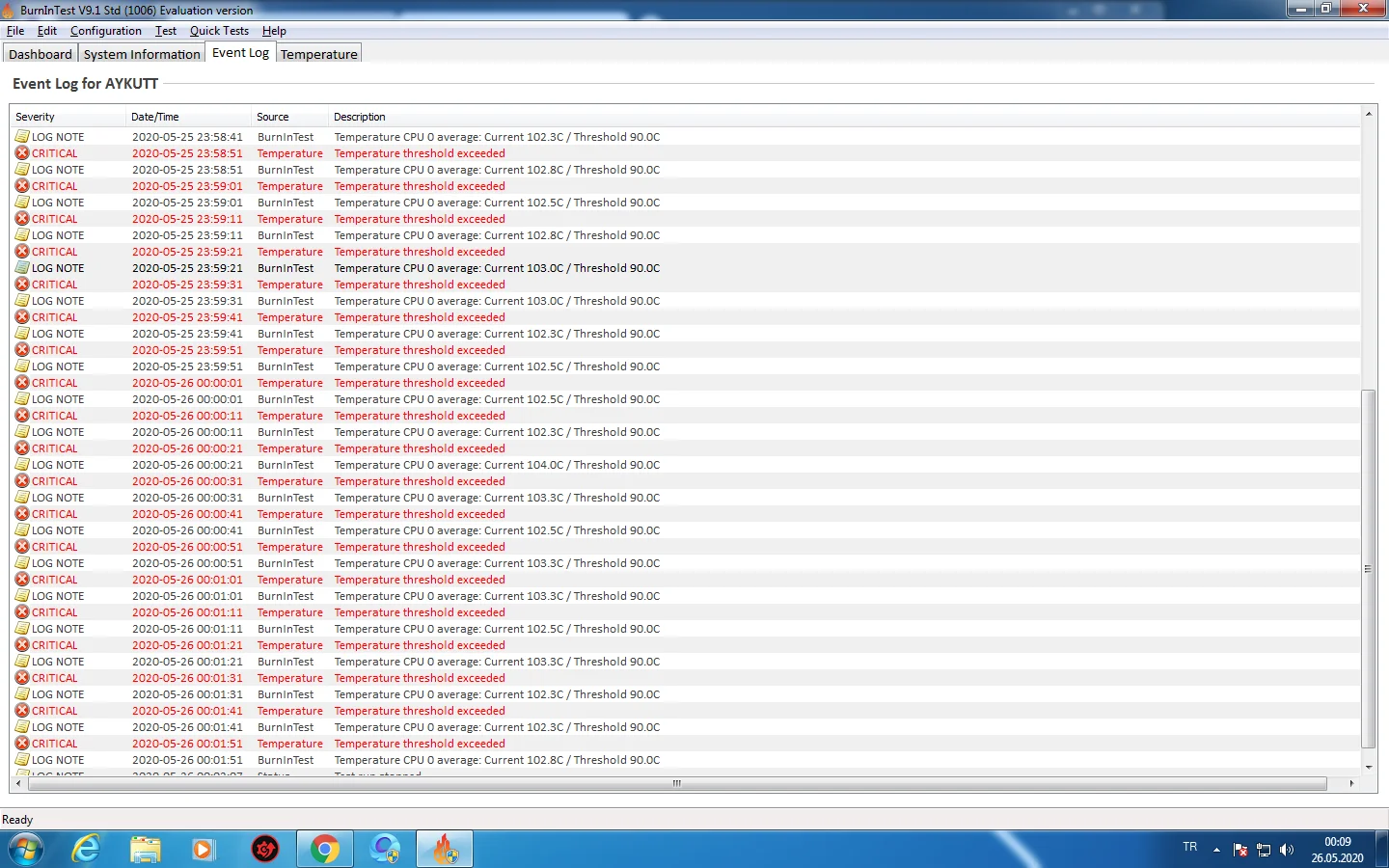Click the LOG NOTE icon at 00:01:01
This screenshot has height=868, width=1389.
click(22, 595)
